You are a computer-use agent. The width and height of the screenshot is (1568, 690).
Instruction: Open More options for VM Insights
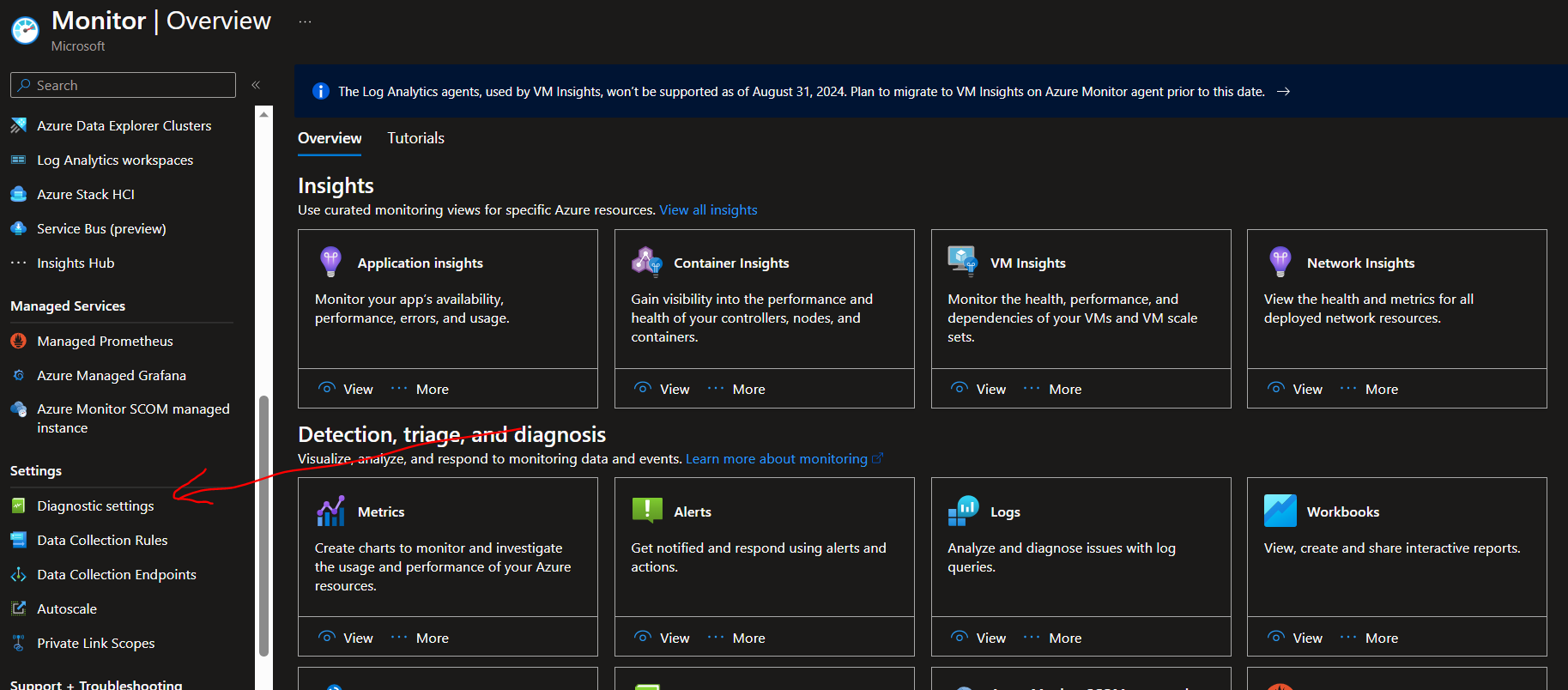coord(1054,389)
